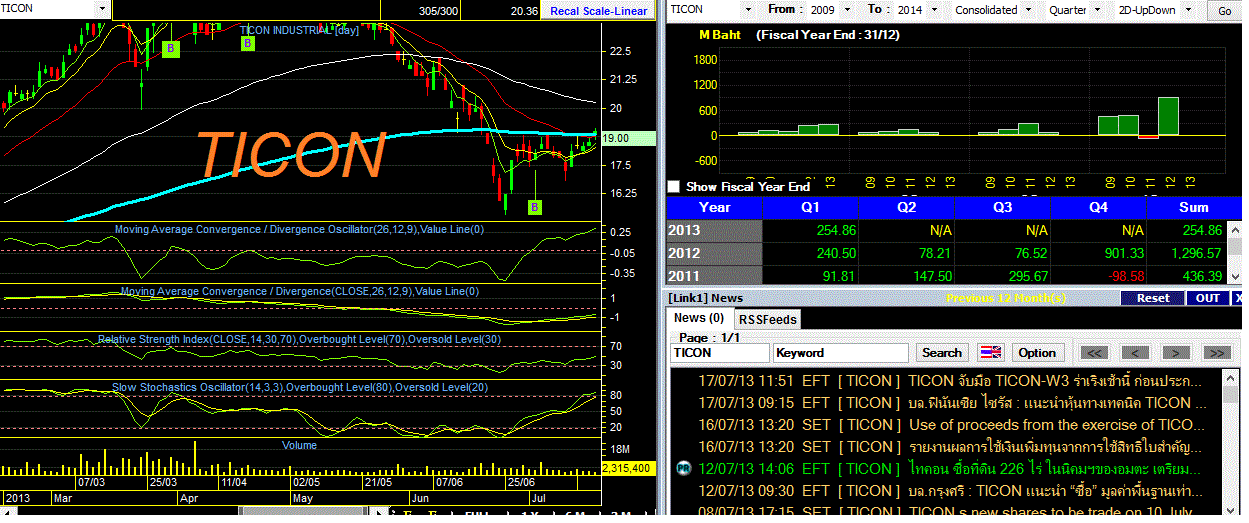This screenshot has height=523, width=1249.
Task: Click the Q1 column header
Action: click(810, 208)
